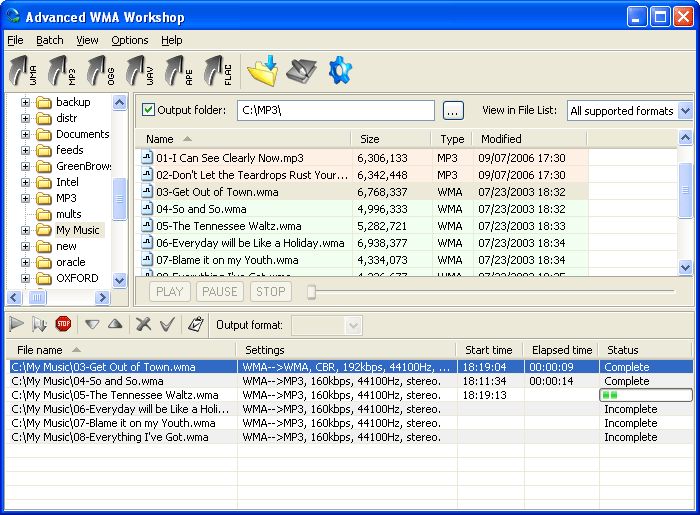Select 06-Everyday will be Like a Holiday.wma
700x515 pixels.
pyautogui.click(x=362, y=243)
